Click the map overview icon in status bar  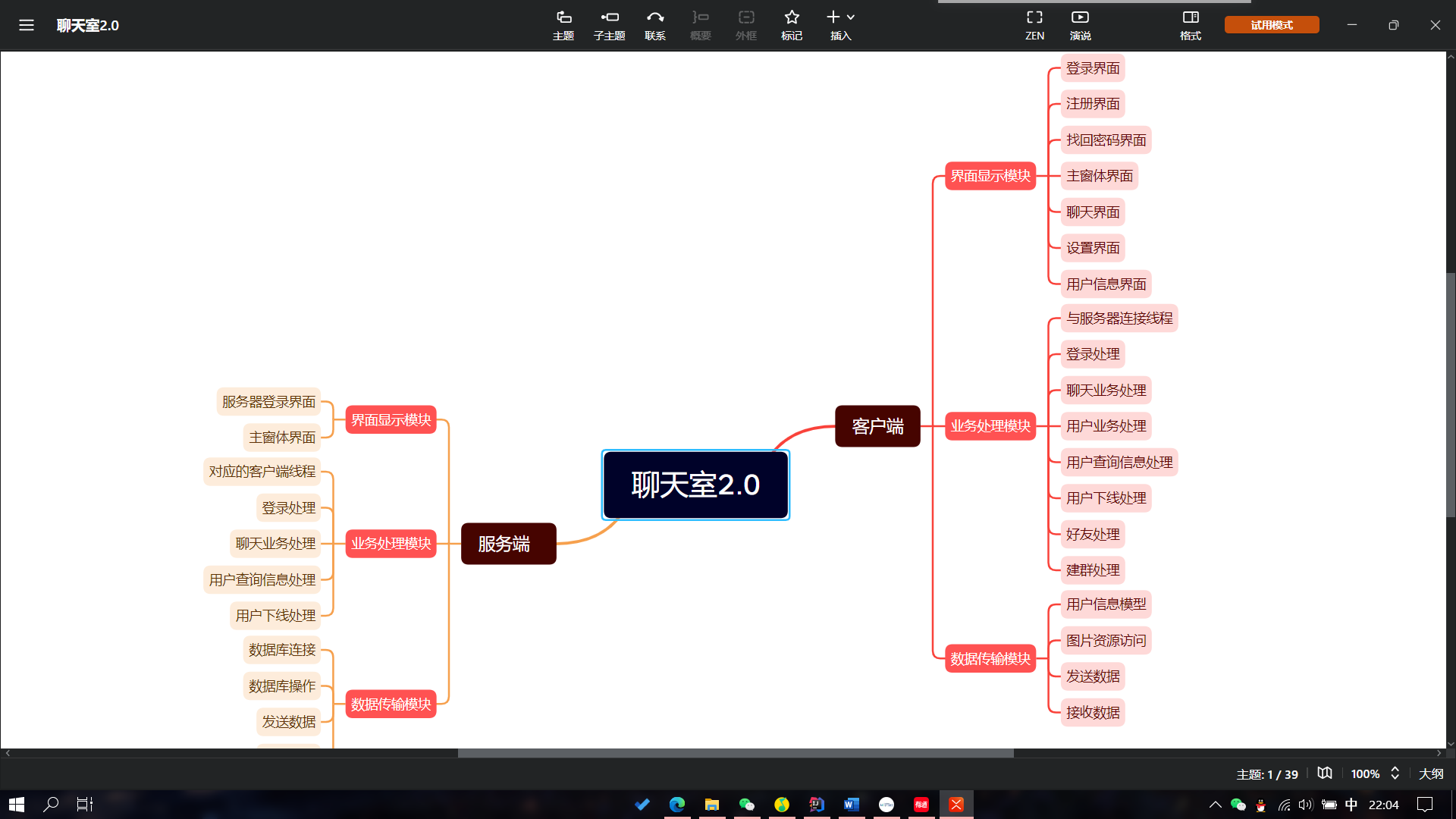1325,773
